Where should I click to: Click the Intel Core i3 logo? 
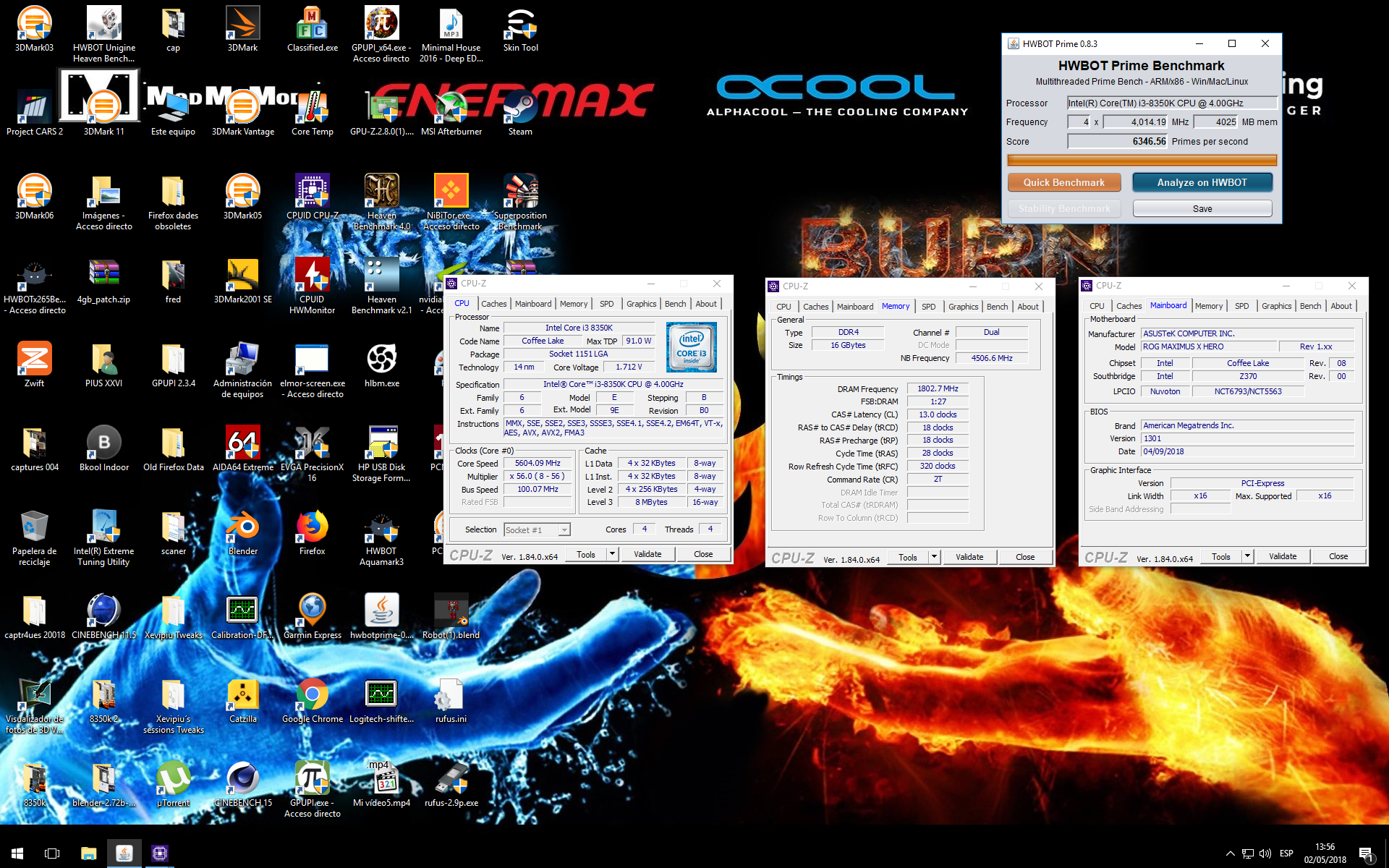(x=692, y=347)
